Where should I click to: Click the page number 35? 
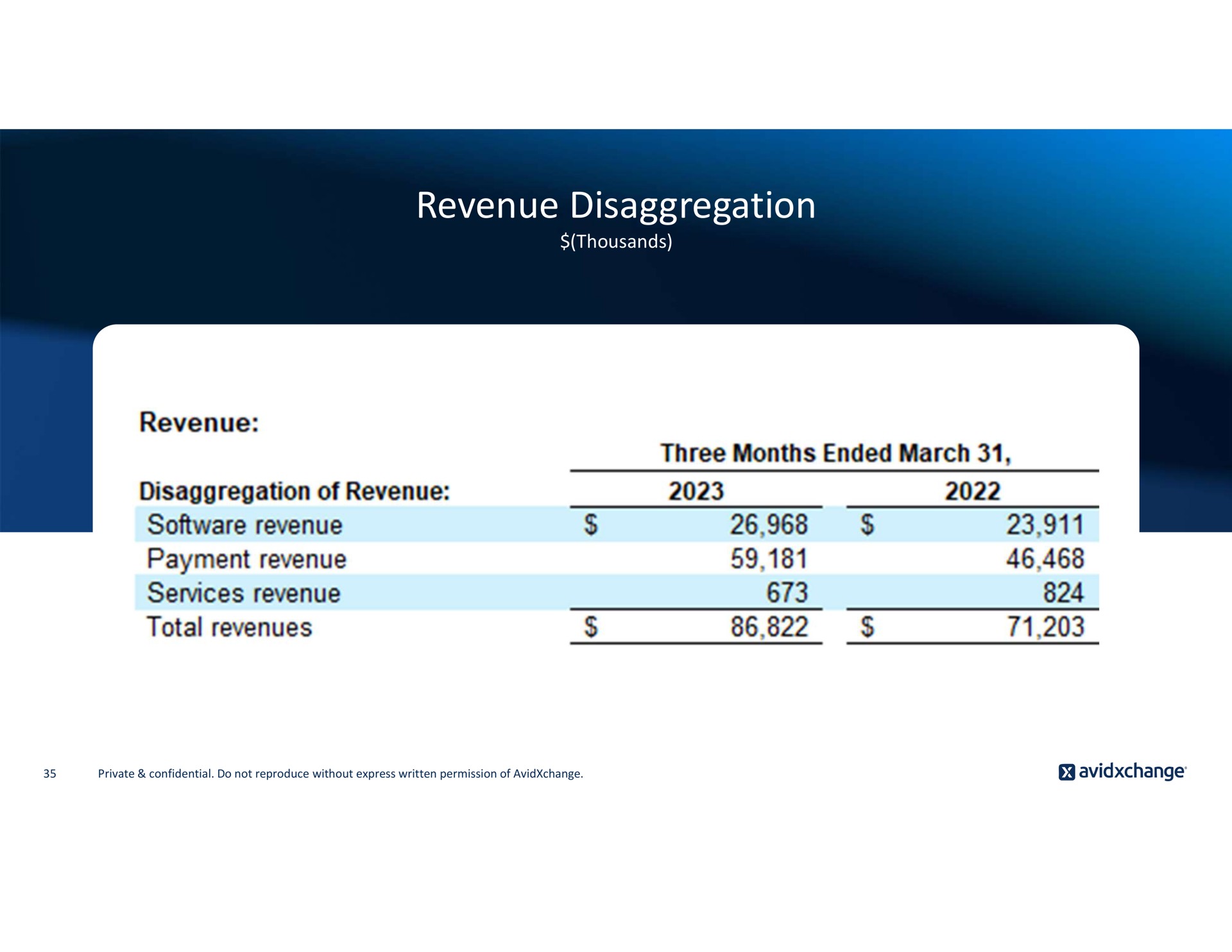pos(50,774)
